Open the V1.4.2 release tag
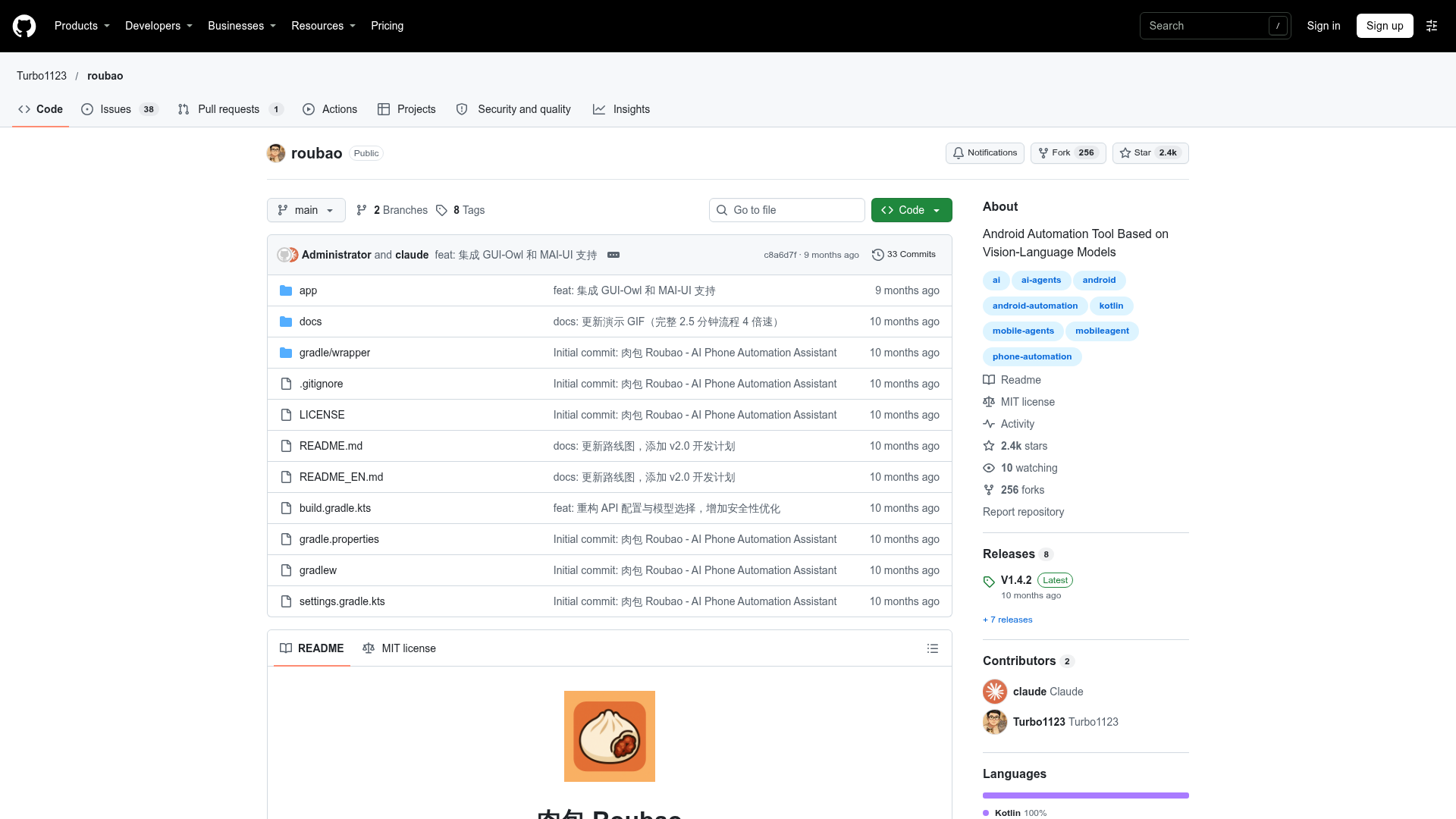The height and width of the screenshot is (819, 1456). point(1016,580)
